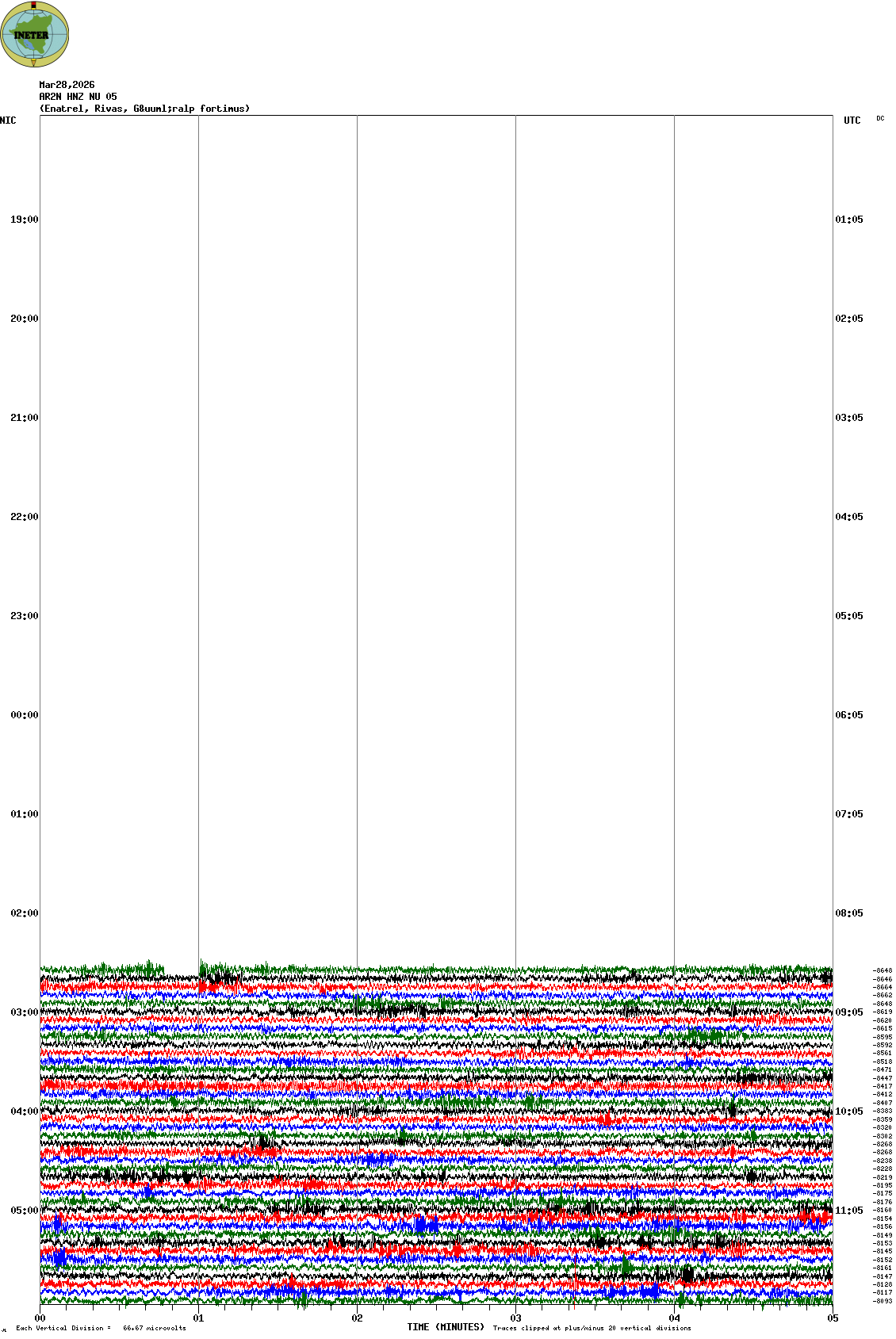This screenshot has width=896, height=1339.
Task: Click the Mar28,2026 date header
Action: [x=67, y=85]
